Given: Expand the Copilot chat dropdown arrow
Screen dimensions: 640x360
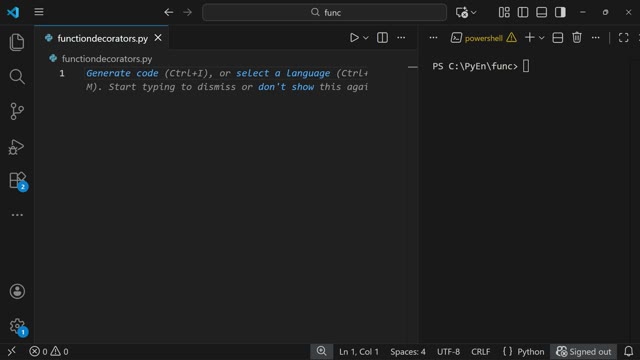Looking at the screenshot, I should (474, 12).
